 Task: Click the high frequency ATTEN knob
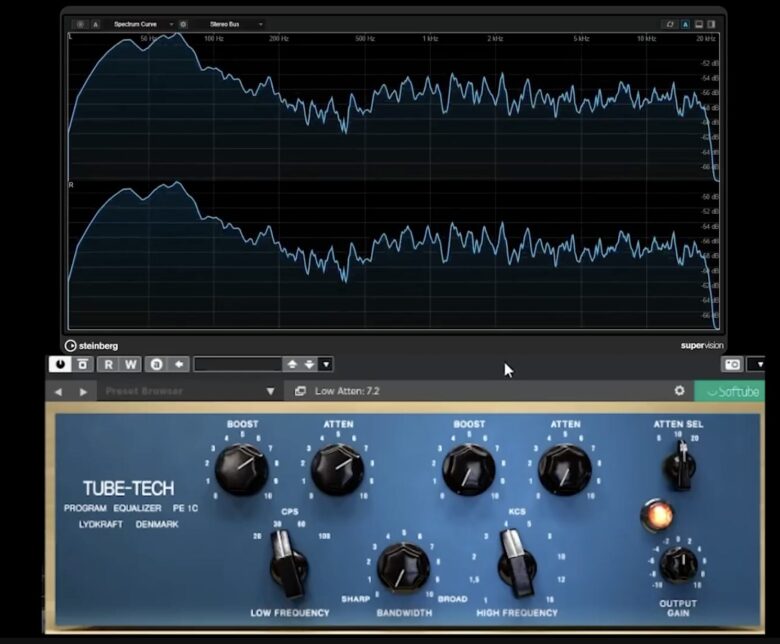(565, 470)
